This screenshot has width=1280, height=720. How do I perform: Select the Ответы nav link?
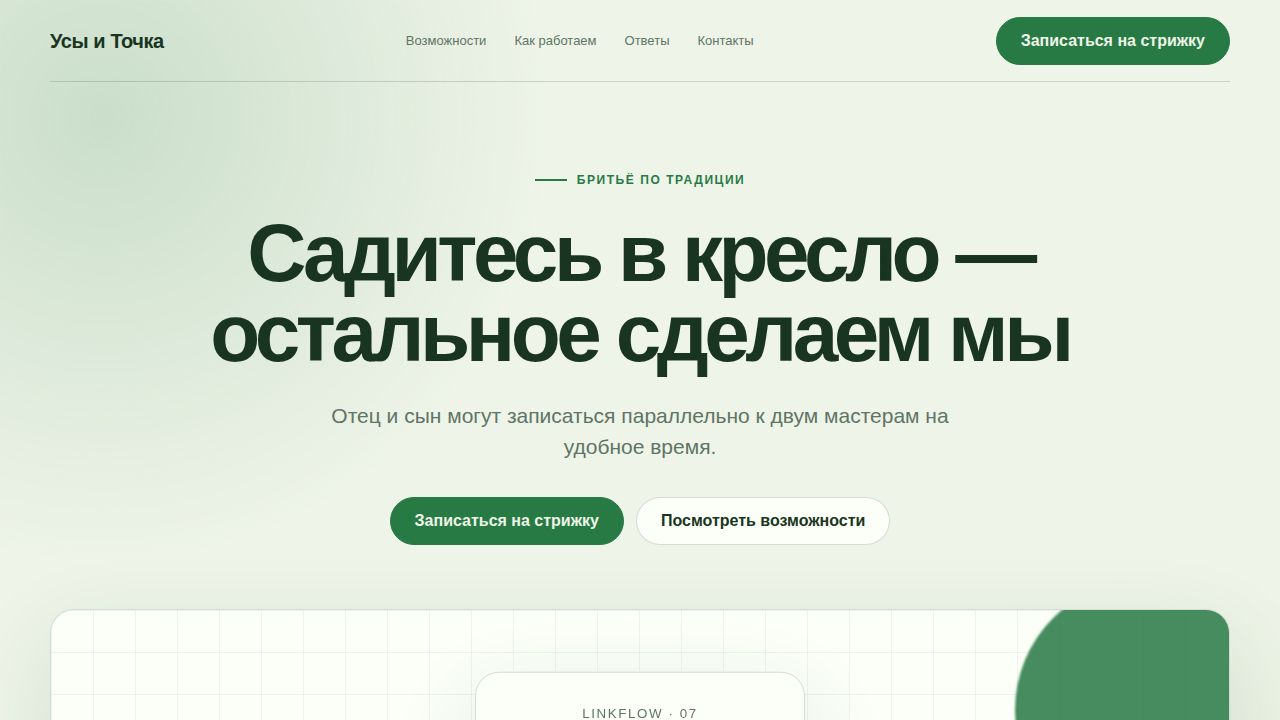(x=647, y=41)
